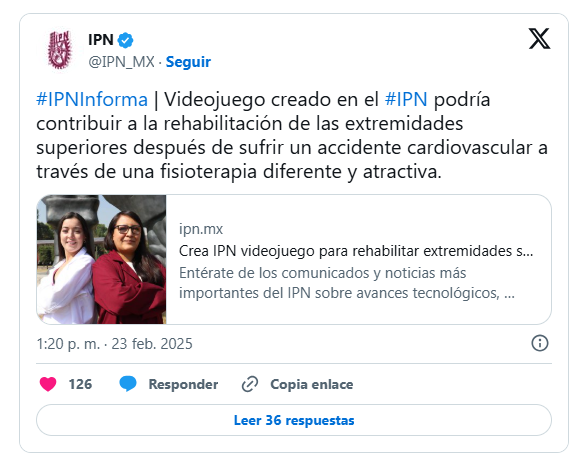Open the link card photo thumbnail
This screenshot has width=582, height=463.
(101, 260)
